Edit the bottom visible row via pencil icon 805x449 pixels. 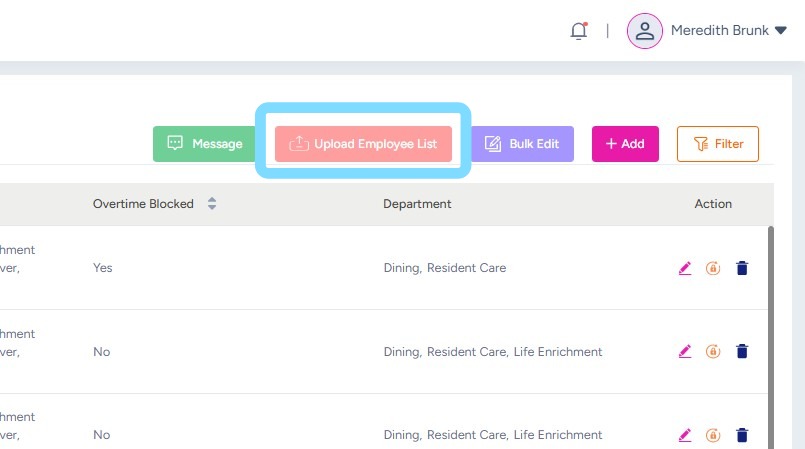tap(685, 435)
